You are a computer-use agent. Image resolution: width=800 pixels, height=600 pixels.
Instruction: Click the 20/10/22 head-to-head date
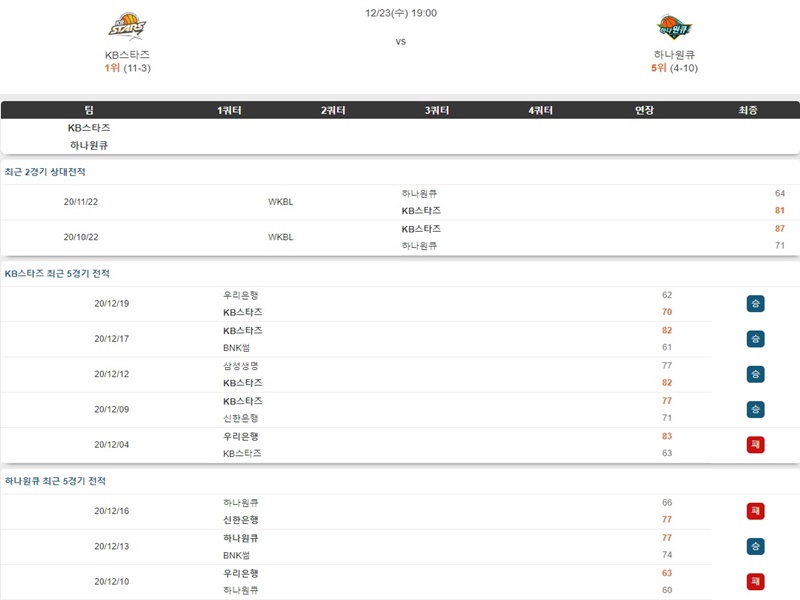tap(81, 237)
